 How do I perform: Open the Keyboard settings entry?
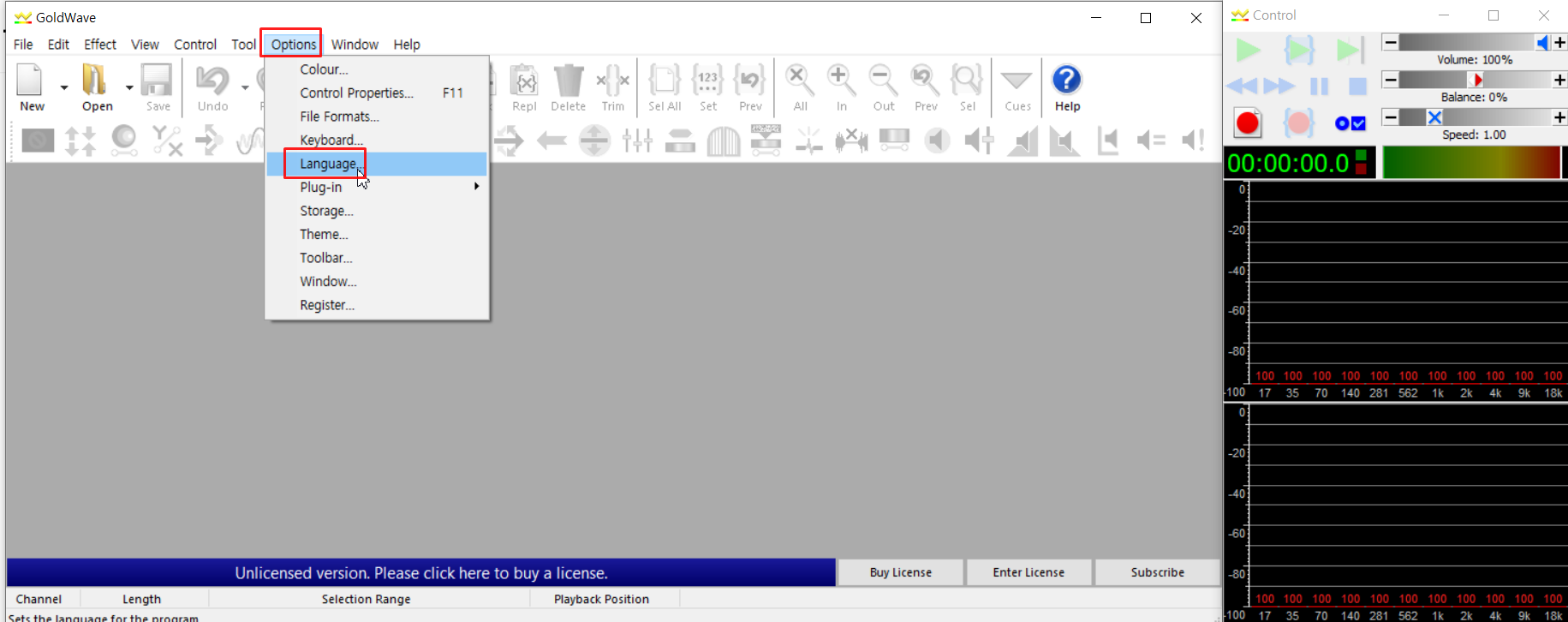377,140
